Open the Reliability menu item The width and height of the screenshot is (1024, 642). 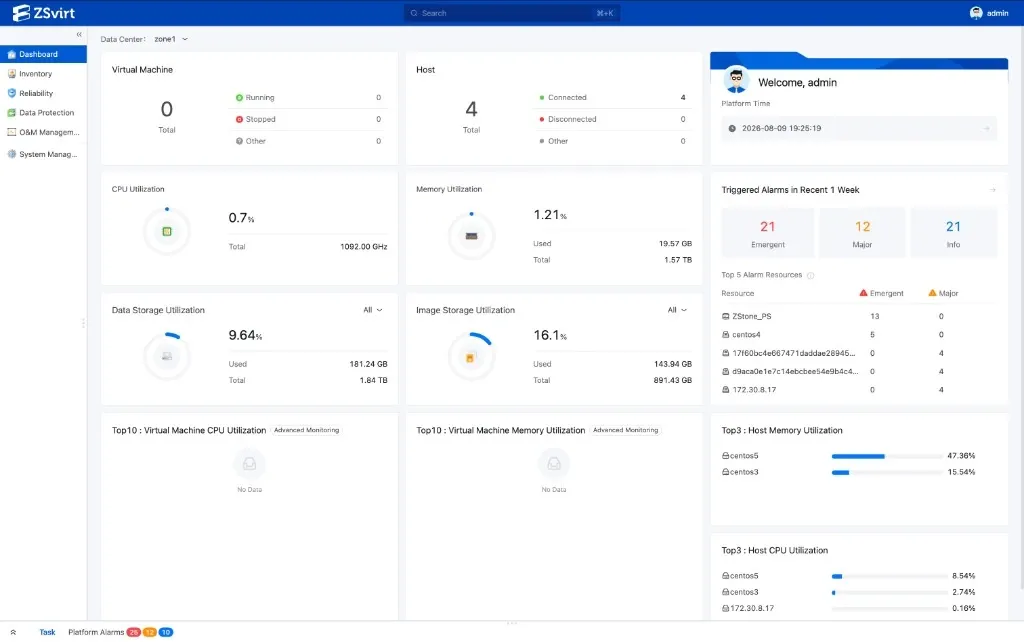pyautogui.click(x=43, y=93)
